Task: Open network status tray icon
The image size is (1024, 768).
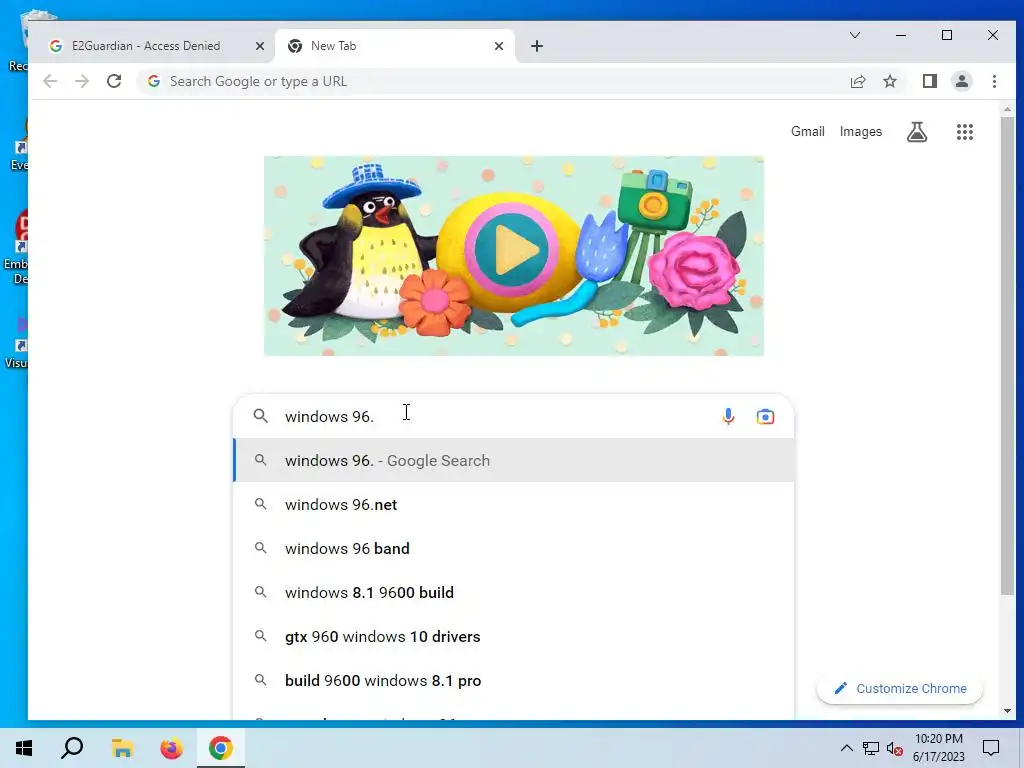Action: coord(871,748)
